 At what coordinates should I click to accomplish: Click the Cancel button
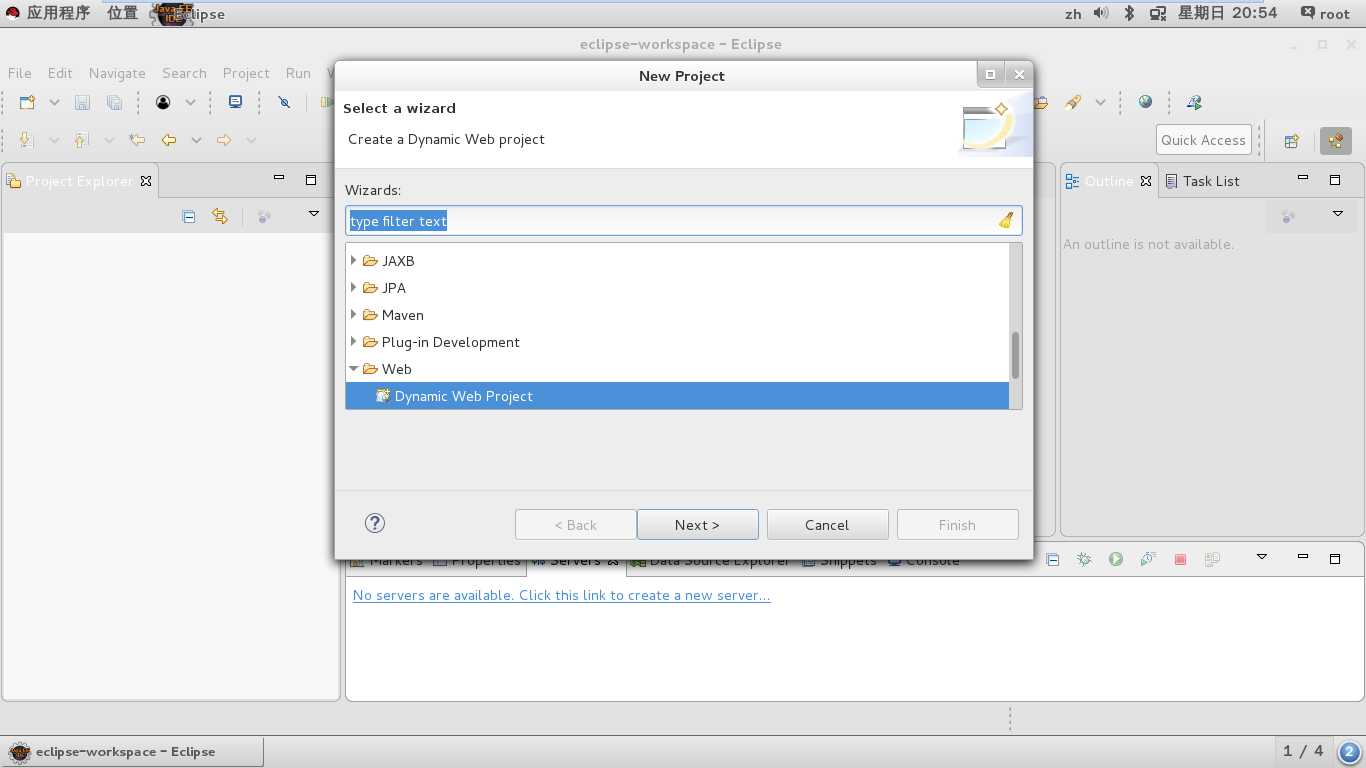click(827, 525)
